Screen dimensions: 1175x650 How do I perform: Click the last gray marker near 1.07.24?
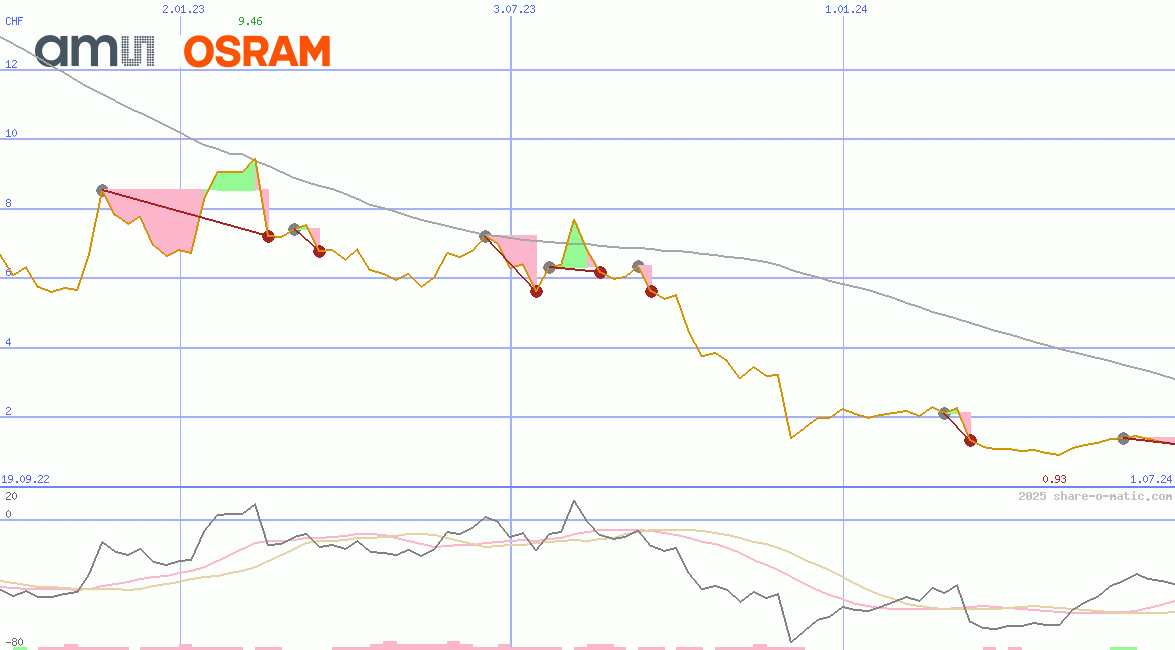pos(1123,439)
